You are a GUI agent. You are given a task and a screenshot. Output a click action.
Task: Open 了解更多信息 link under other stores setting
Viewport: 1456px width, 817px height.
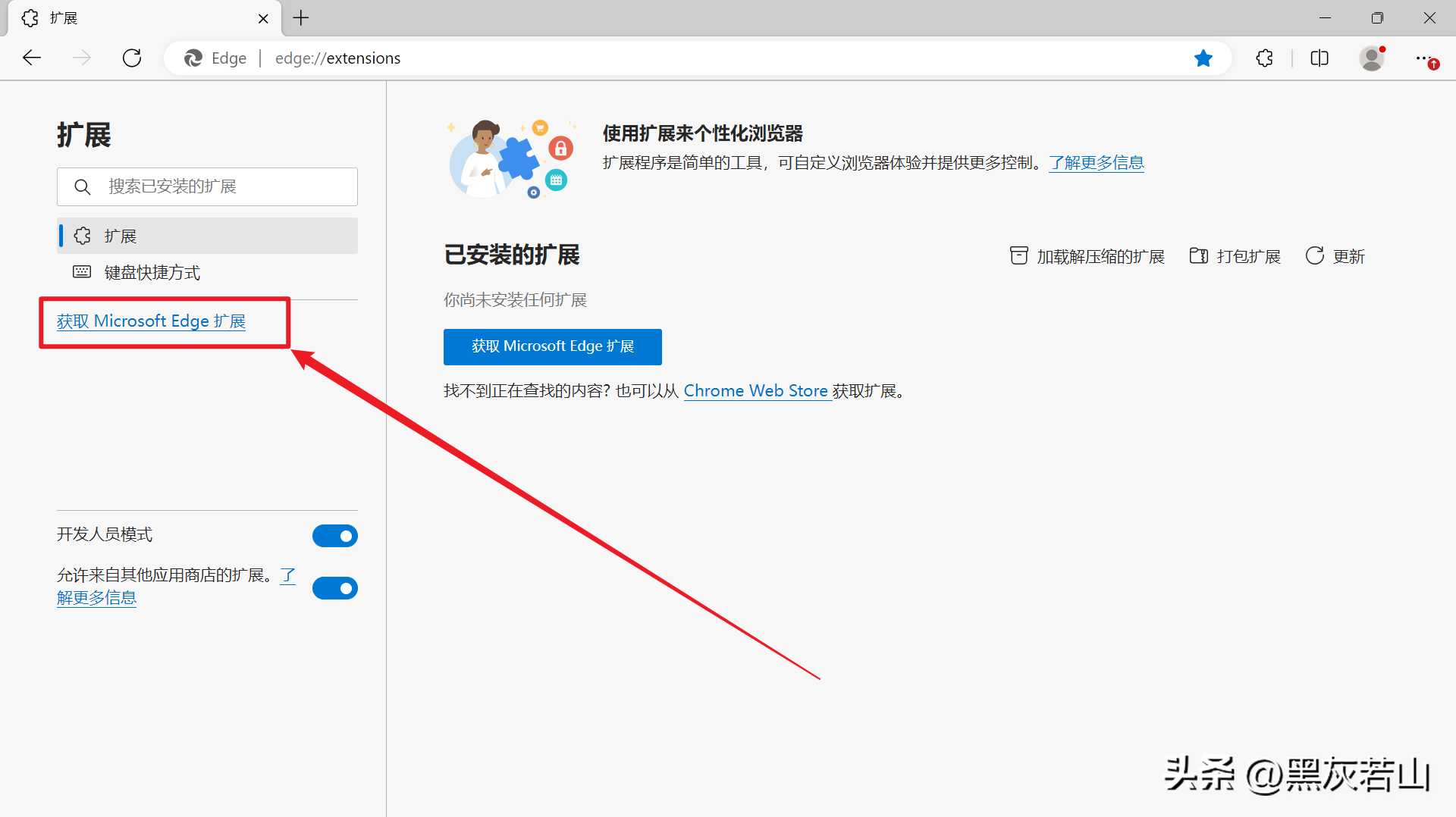click(x=96, y=597)
